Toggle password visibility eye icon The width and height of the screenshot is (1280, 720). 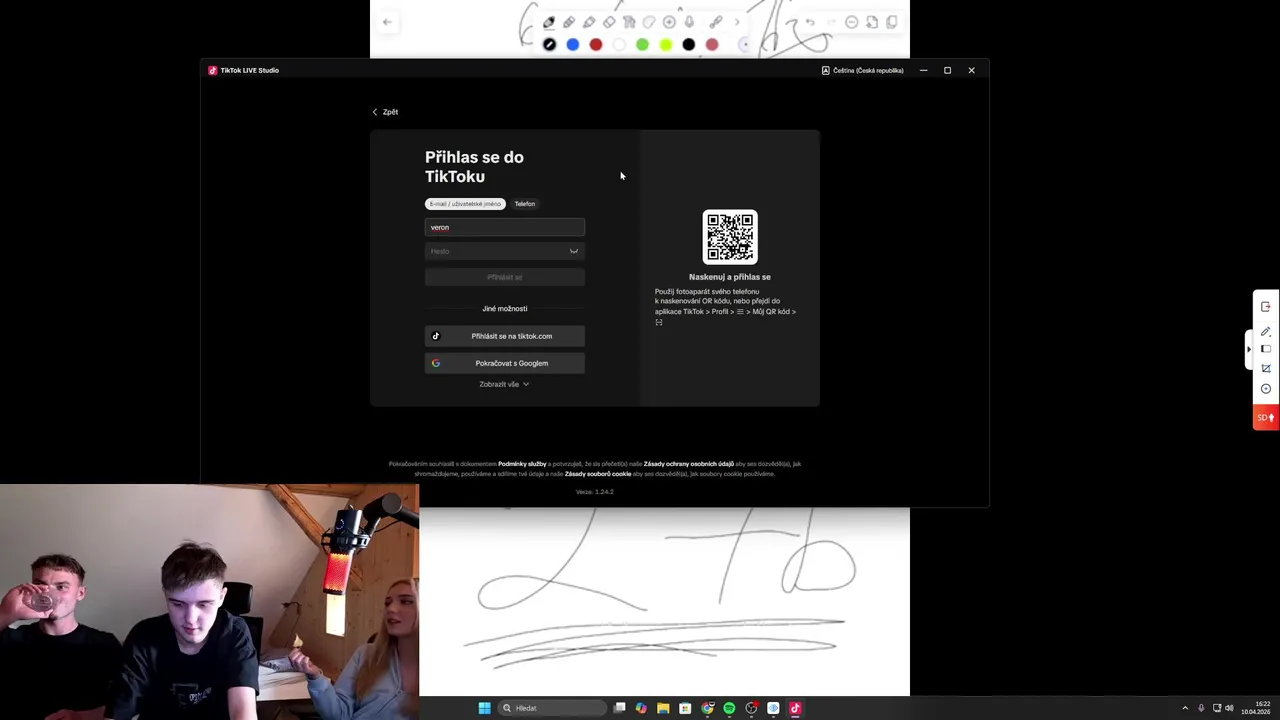point(574,251)
